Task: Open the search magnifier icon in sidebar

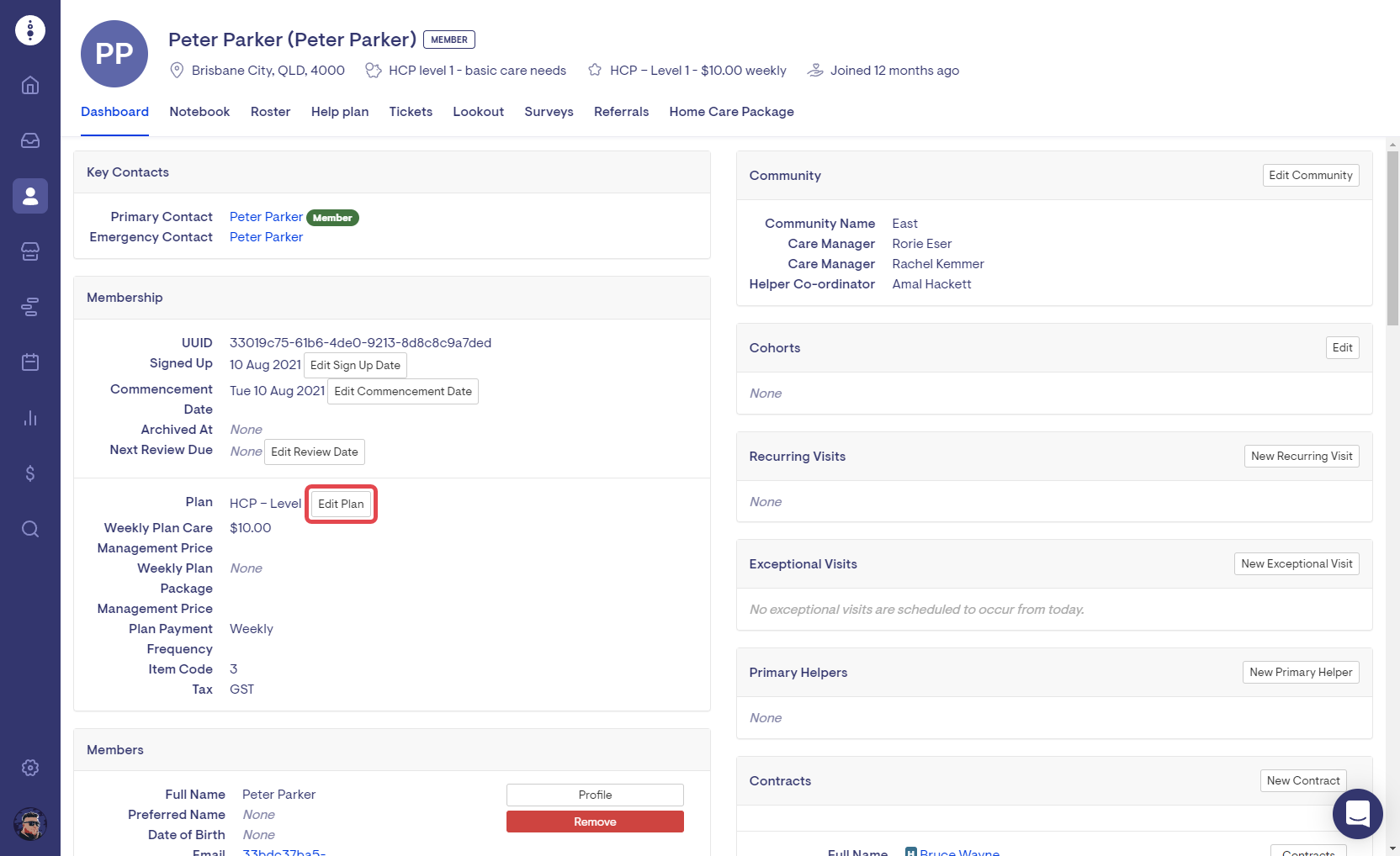Action: (x=30, y=529)
